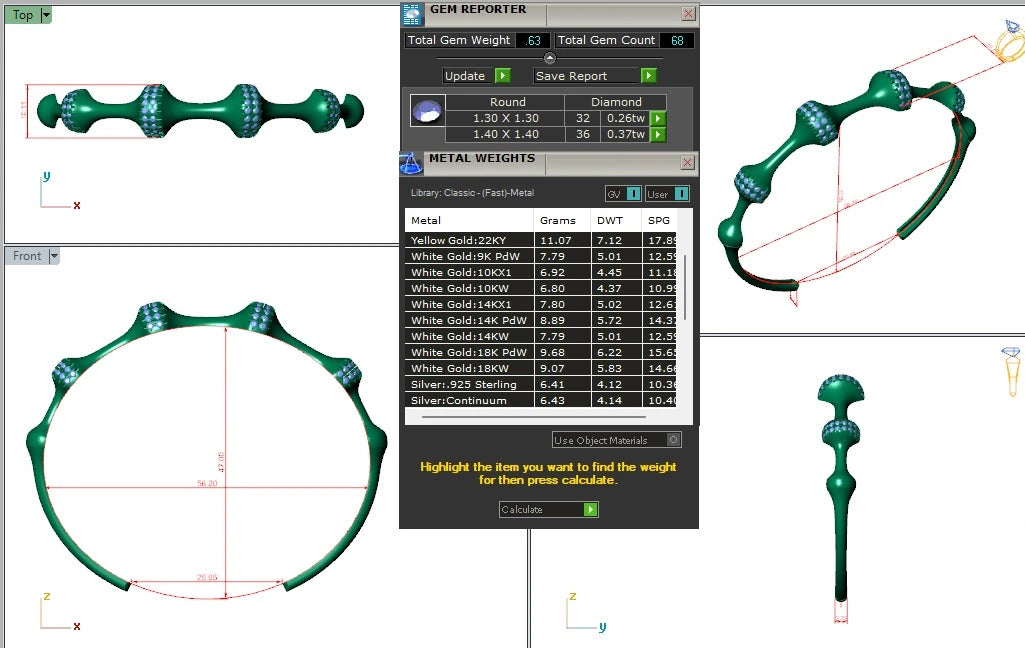
Task: Collapse the Gem Reporter section with up arrow
Action: tap(550, 58)
